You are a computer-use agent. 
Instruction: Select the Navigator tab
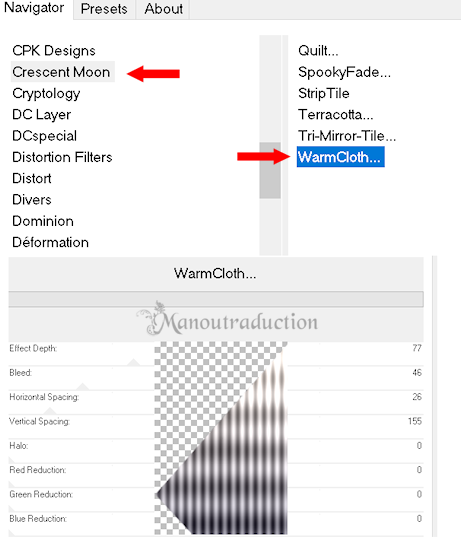(34, 8)
